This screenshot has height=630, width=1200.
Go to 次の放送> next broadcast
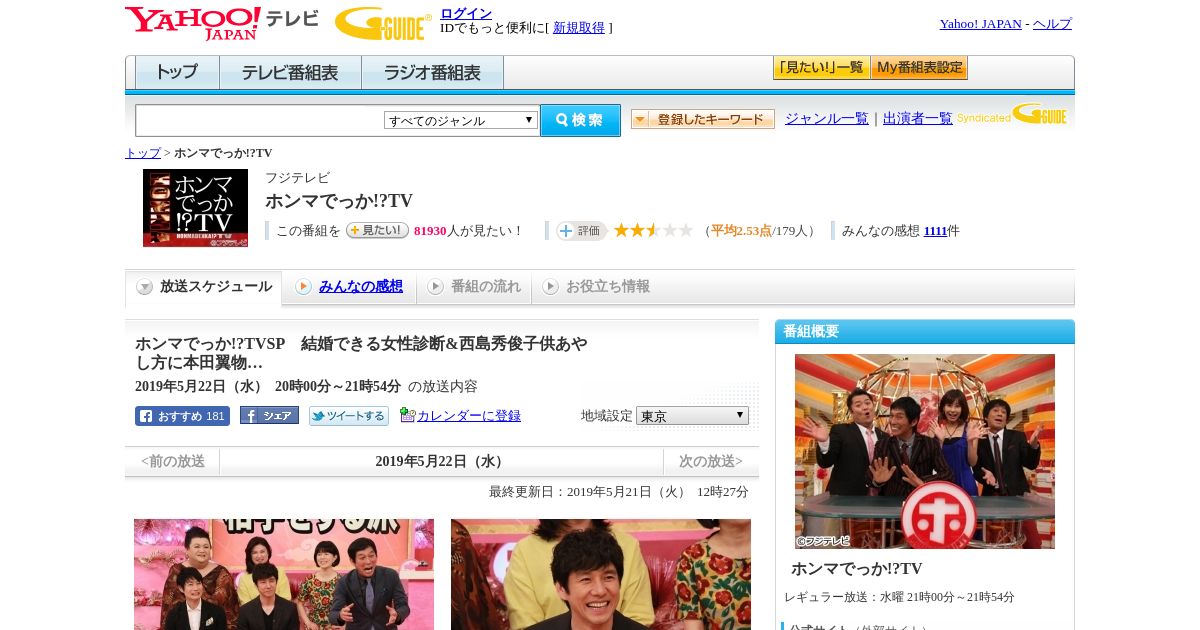tap(711, 461)
